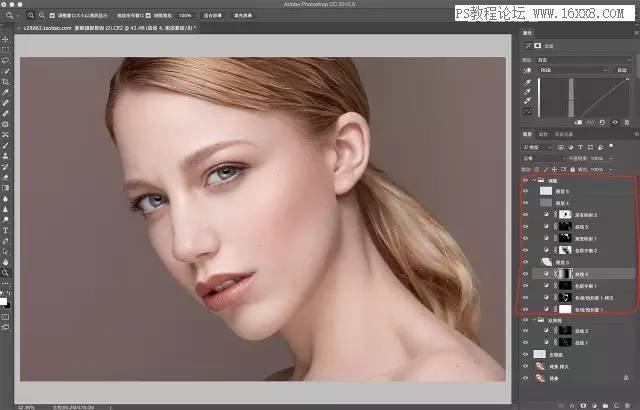Hide the 曲线 1 layer
640x410 pixels.
click(x=526, y=343)
